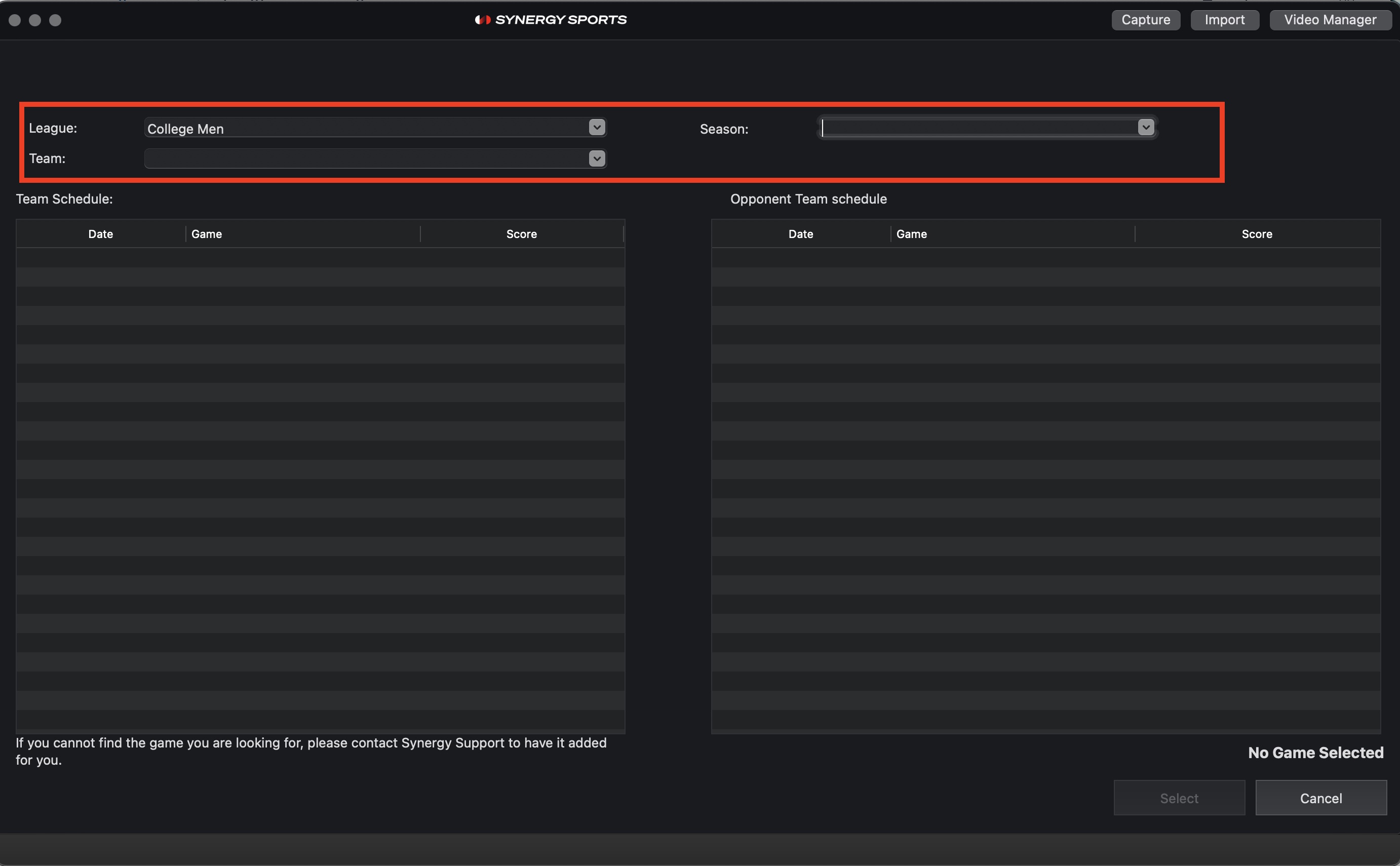Sort Opponent Team schedule by Score column
Image resolution: width=1400 pixels, height=866 pixels.
1257,233
